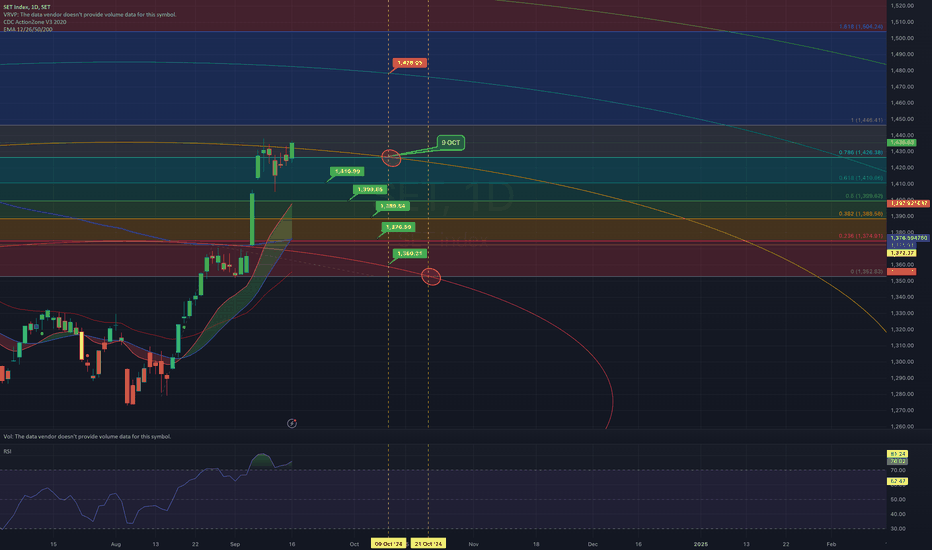This screenshot has height=550, width=932.
Task: Select the green 1,369 price callout
Action: [409, 253]
